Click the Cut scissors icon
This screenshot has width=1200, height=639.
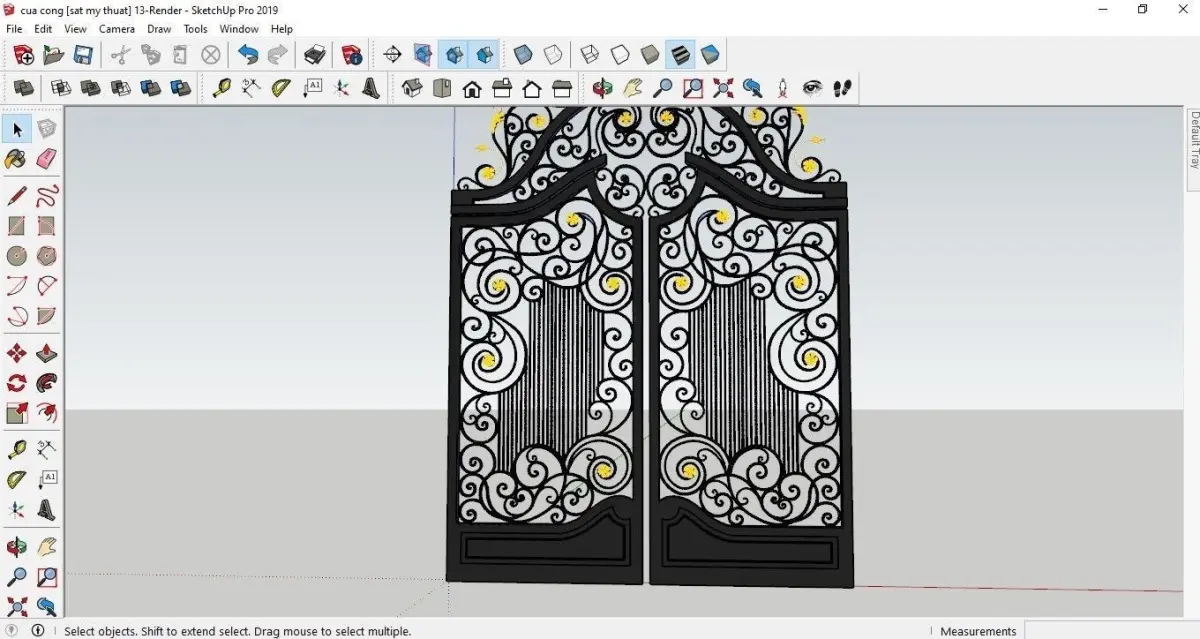click(x=122, y=55)
